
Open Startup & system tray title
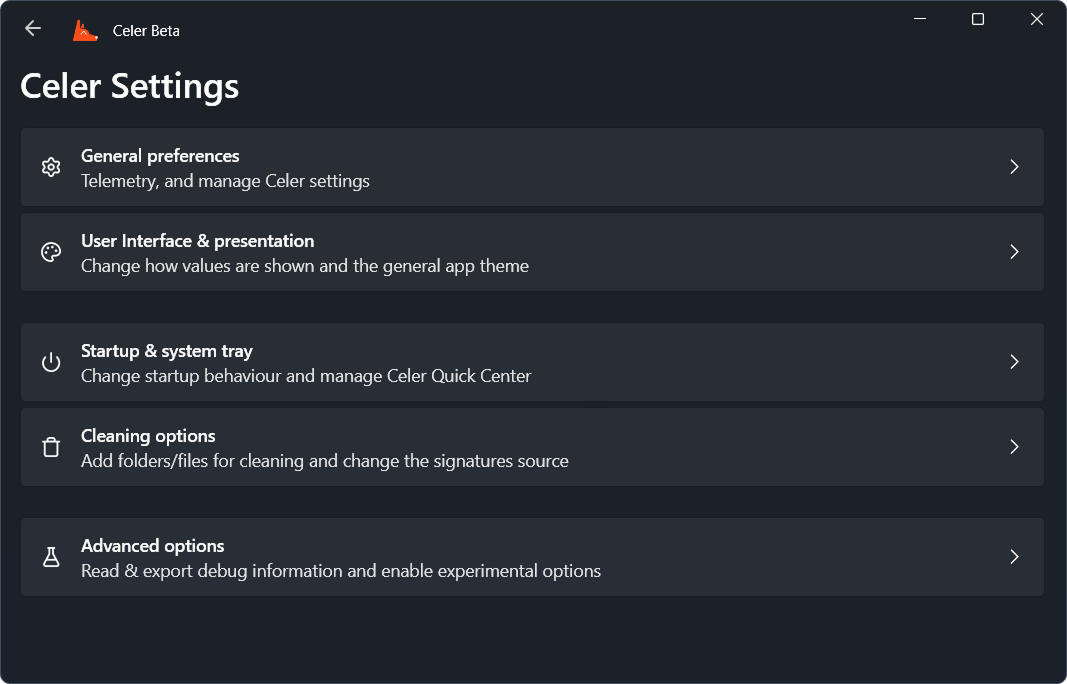point(167,351)
